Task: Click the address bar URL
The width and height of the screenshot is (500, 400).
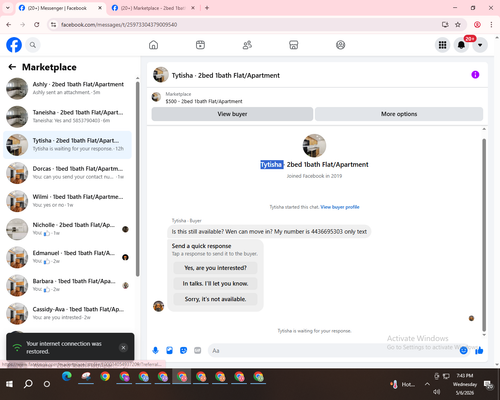Action: (119, 25)
